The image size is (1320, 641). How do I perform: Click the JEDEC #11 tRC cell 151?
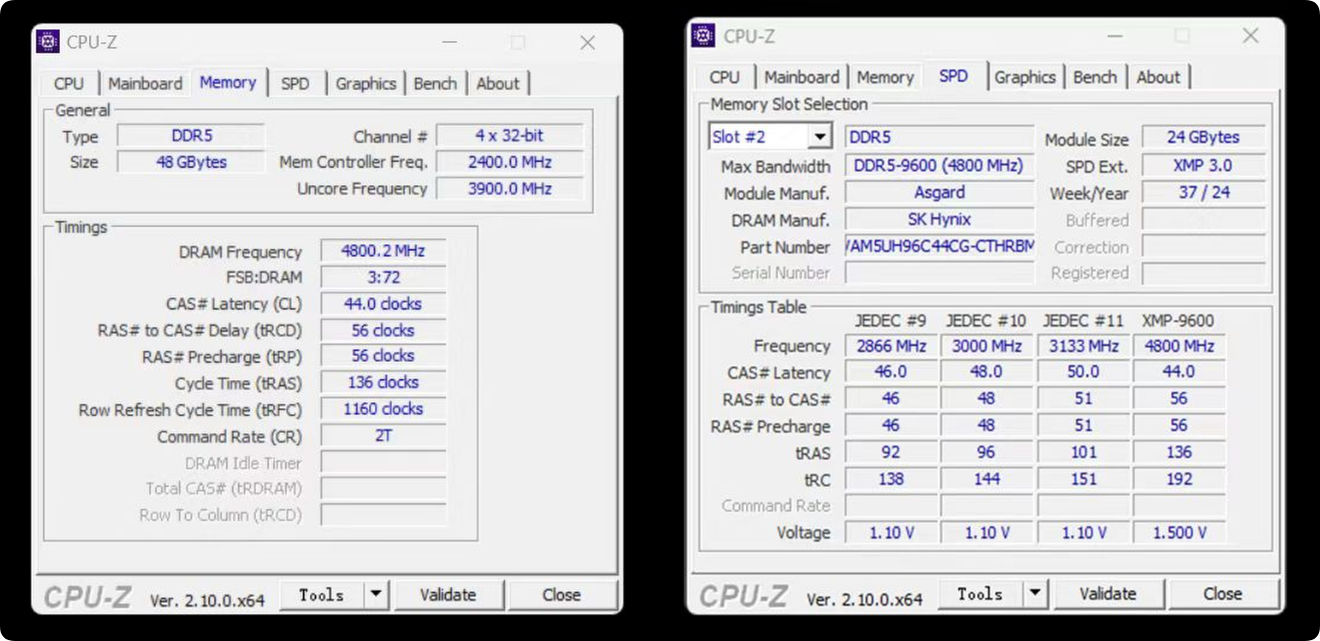tap(1083, 479)
